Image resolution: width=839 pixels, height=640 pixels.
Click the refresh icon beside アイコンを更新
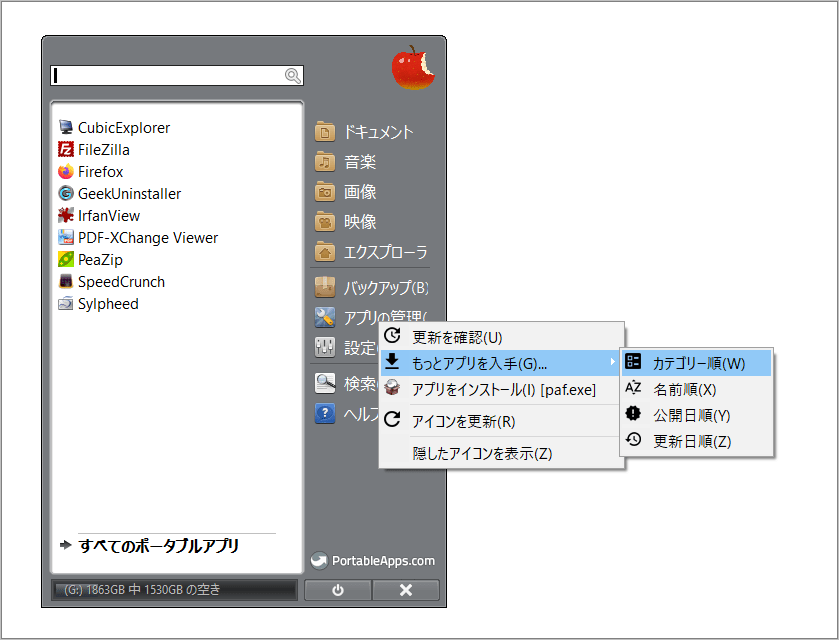pos(392,419)
